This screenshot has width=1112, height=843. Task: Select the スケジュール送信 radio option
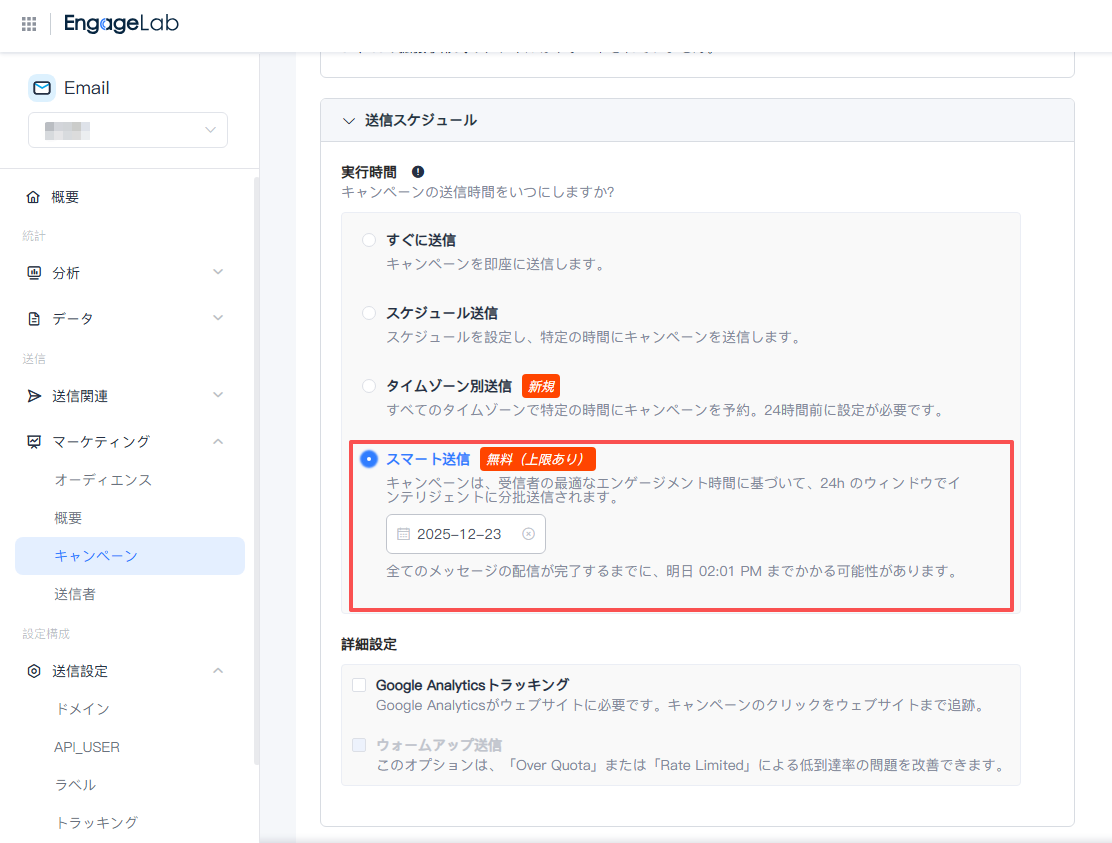coord(369,313)
